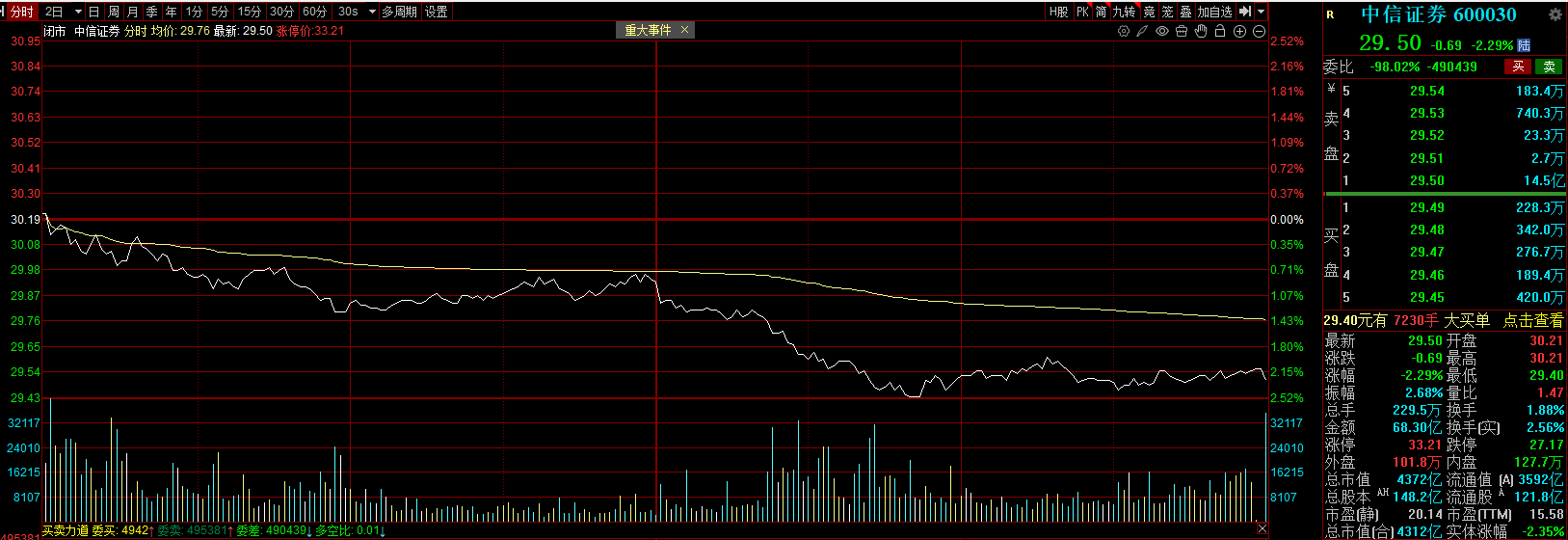Click the 涨停 33.21 value in panel
The image size is (1568, 540).
1424,445
